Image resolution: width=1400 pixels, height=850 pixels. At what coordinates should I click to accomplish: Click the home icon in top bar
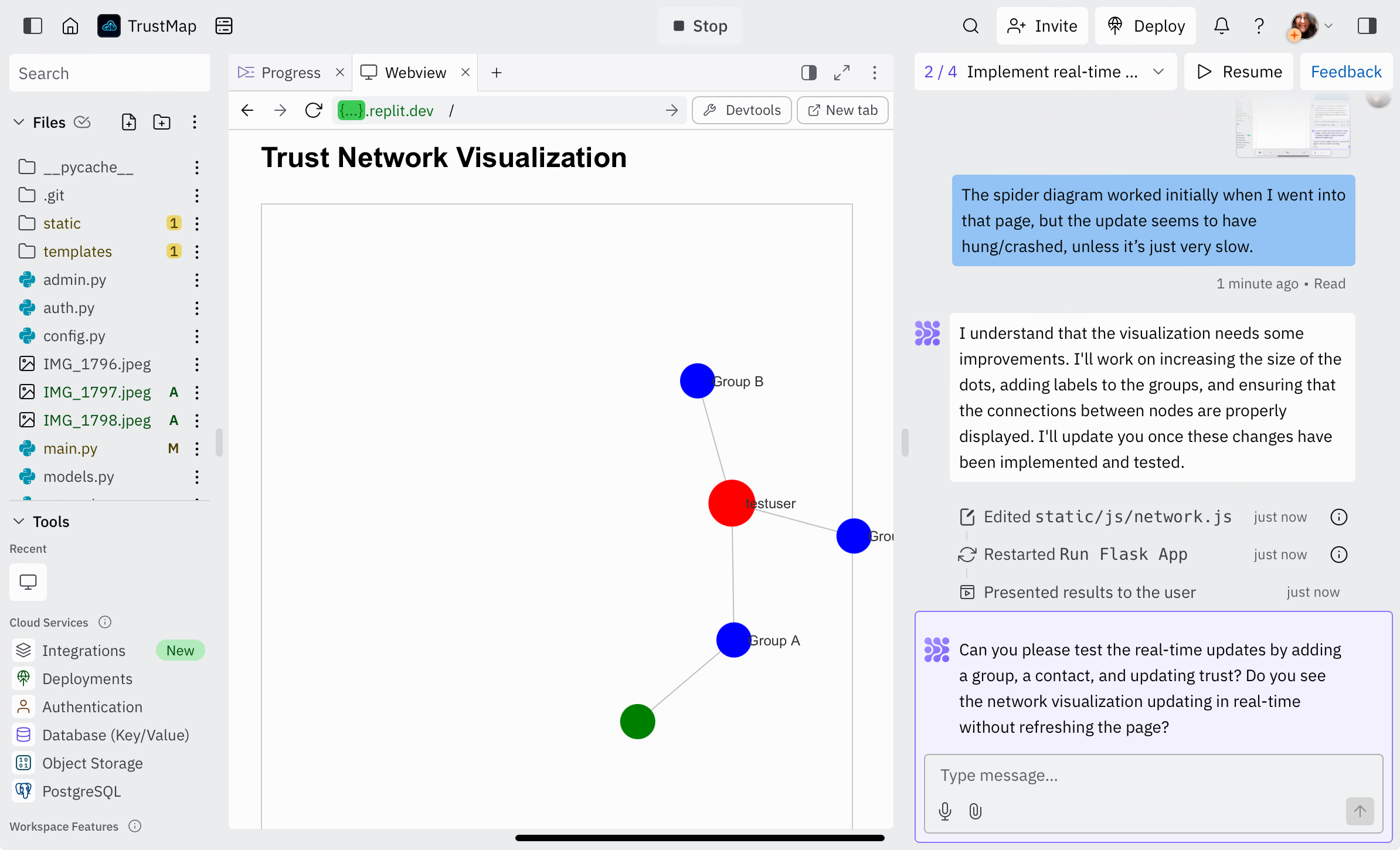click(70, 26)
